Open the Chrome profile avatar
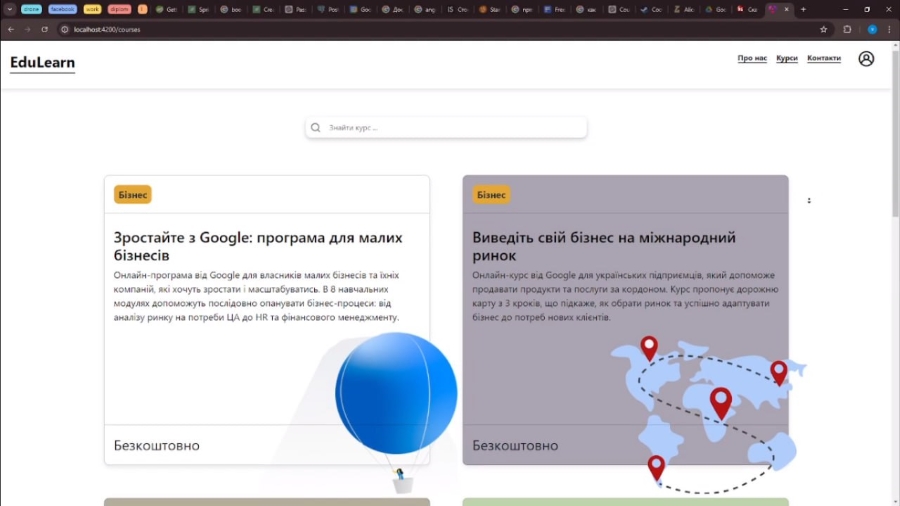The image size is (900, 506). [x=872, y=29]
